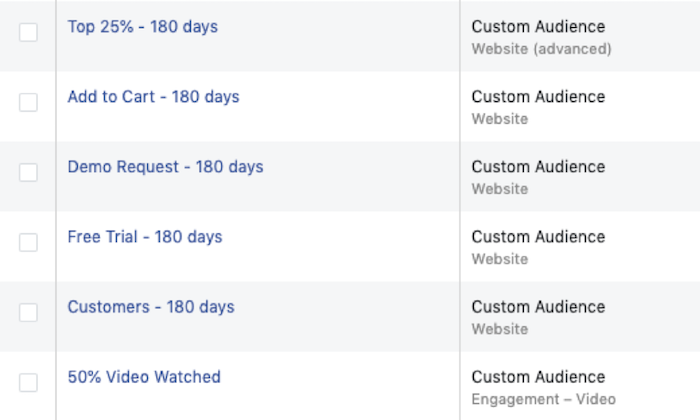Viewport: 700px width, 420px height.
Task: Check the Top 25% - 180 days checkbox
Action: click(x=28, y=33)
